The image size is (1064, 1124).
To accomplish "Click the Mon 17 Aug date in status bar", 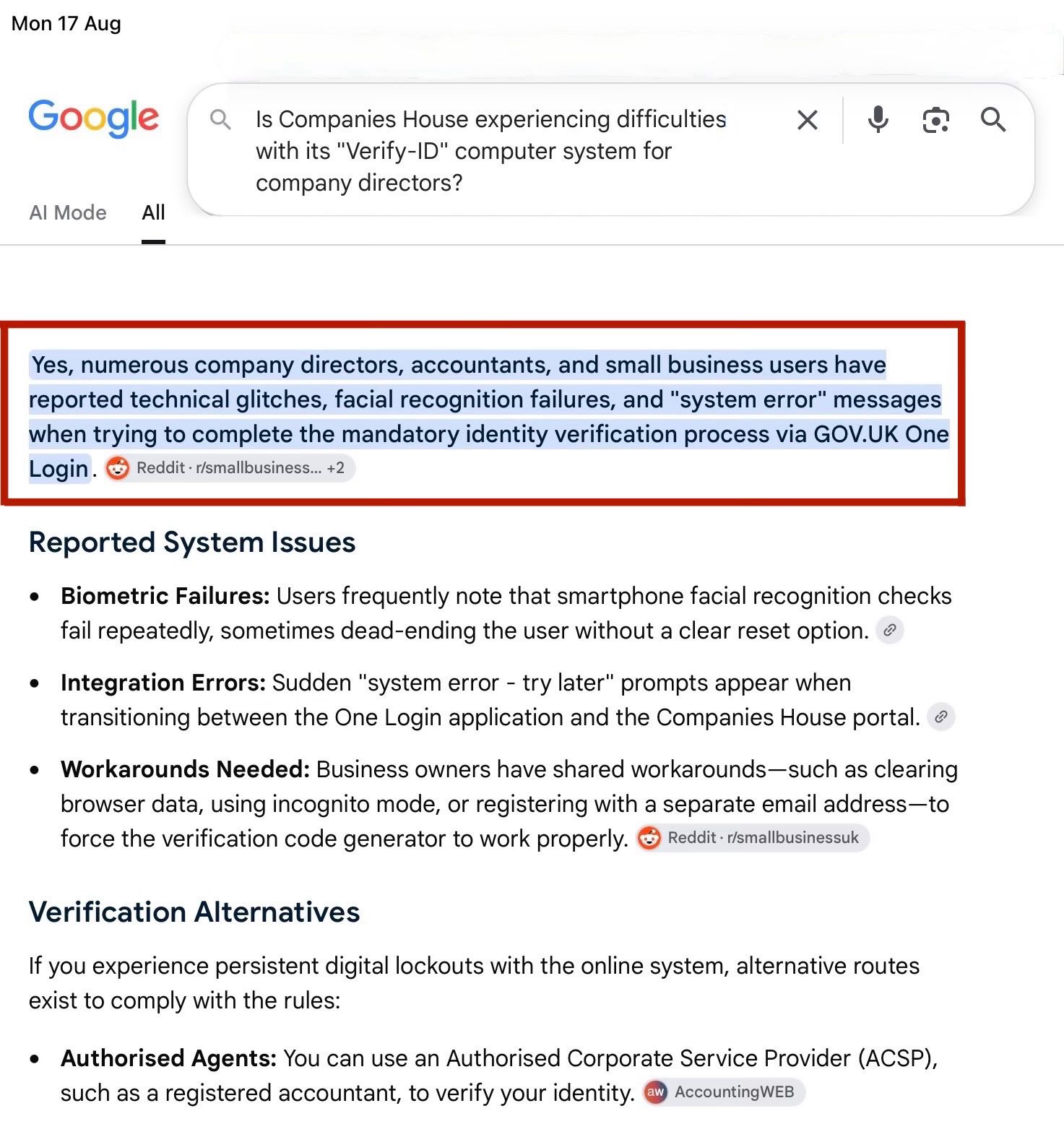I will pyautogui.click(x=66, y=24).
